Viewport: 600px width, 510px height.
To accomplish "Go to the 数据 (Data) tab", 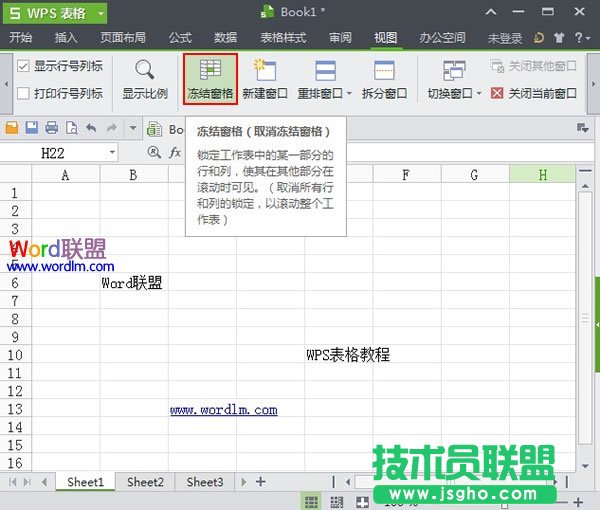I will tap(225, 37).
